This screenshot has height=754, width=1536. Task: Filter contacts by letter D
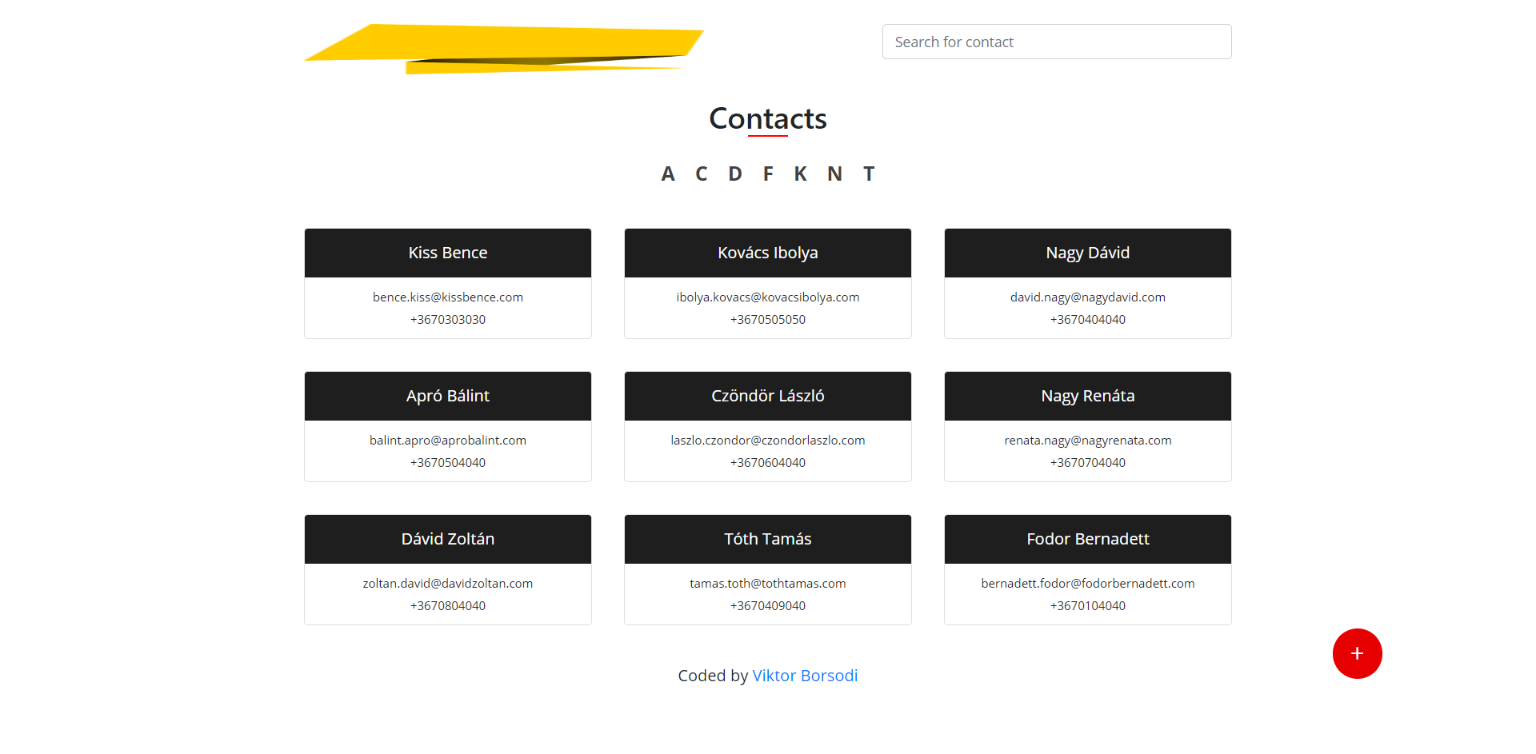[x=735, y=174]
